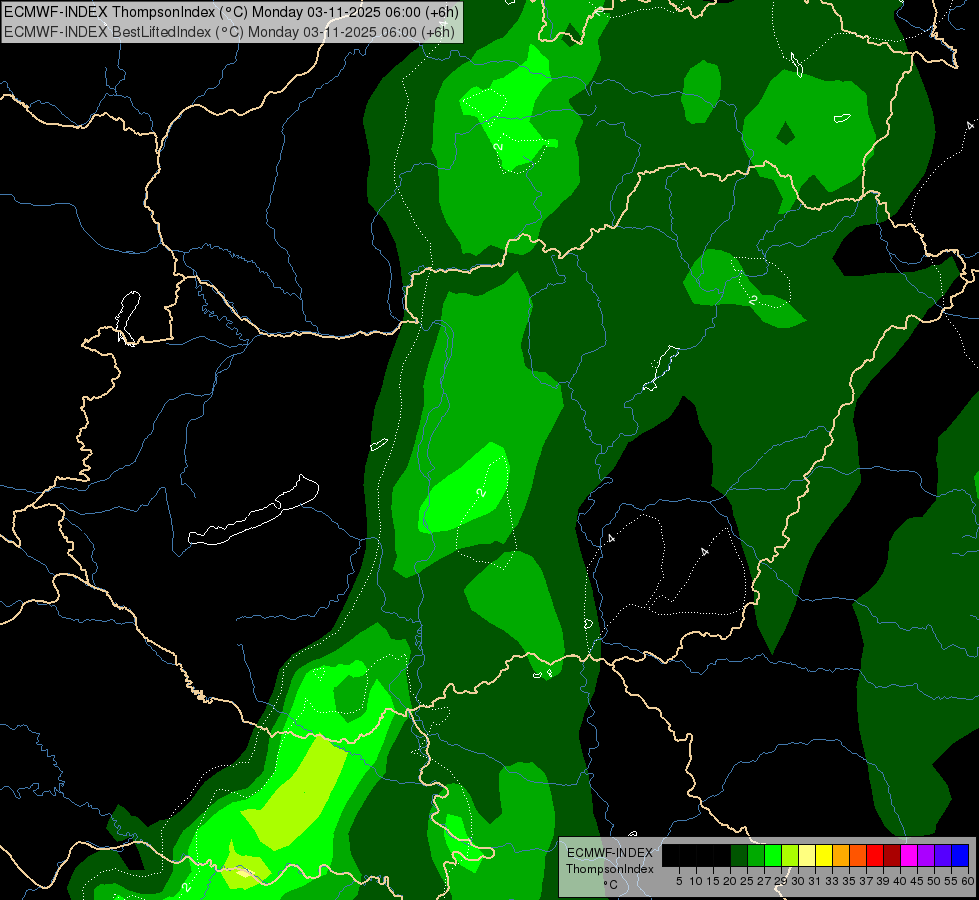Click the ThompsonIndex label in the legend
This screenshot has width=979, height=900.
pos(610,869)
